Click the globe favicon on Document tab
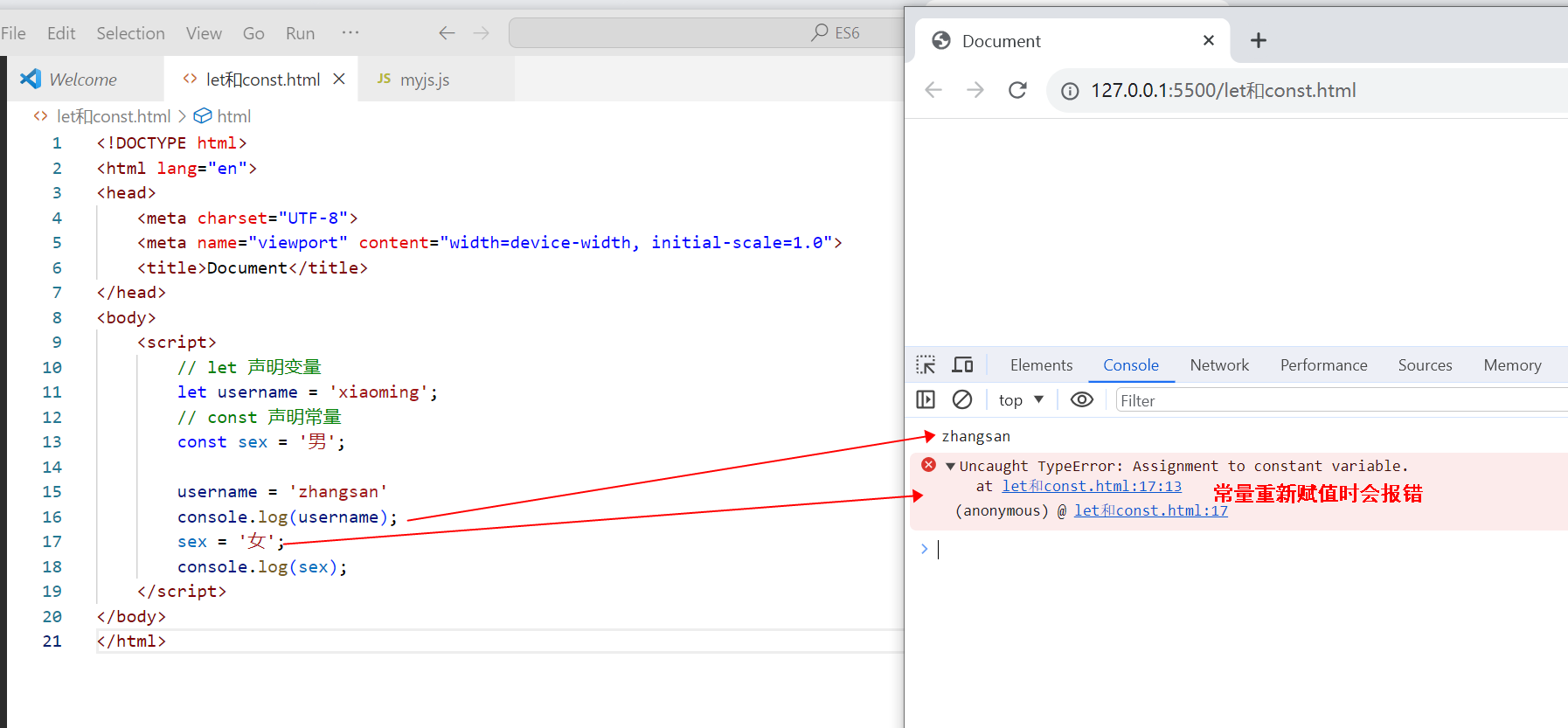 coord(941,40)
